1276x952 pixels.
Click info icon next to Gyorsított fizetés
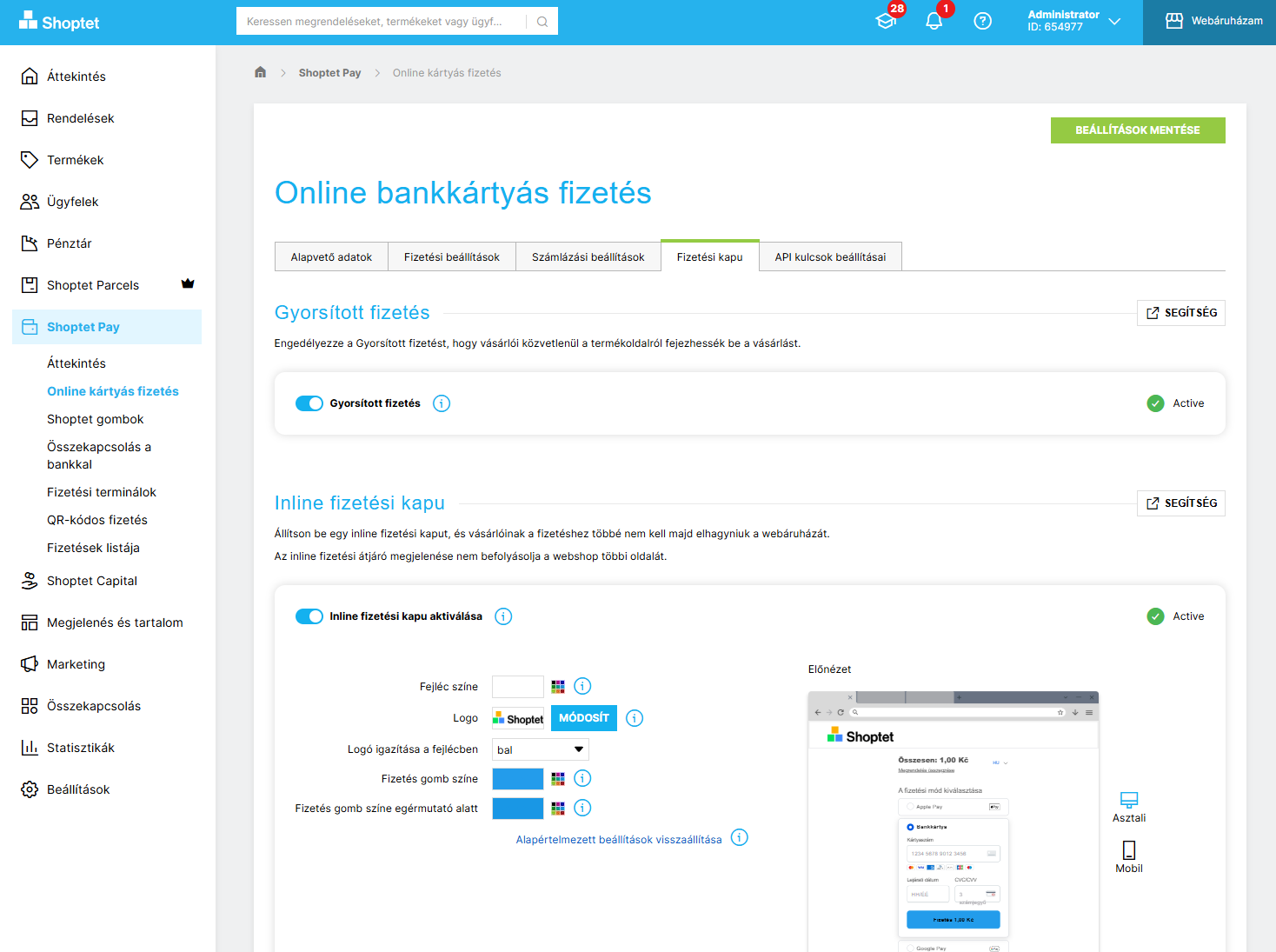click(442, 403)
